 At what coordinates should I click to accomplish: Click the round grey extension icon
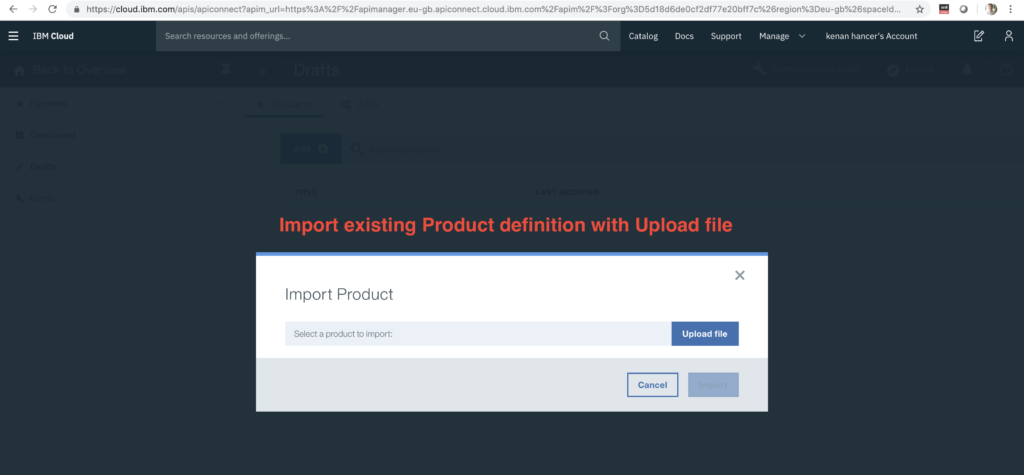point(963,9)
